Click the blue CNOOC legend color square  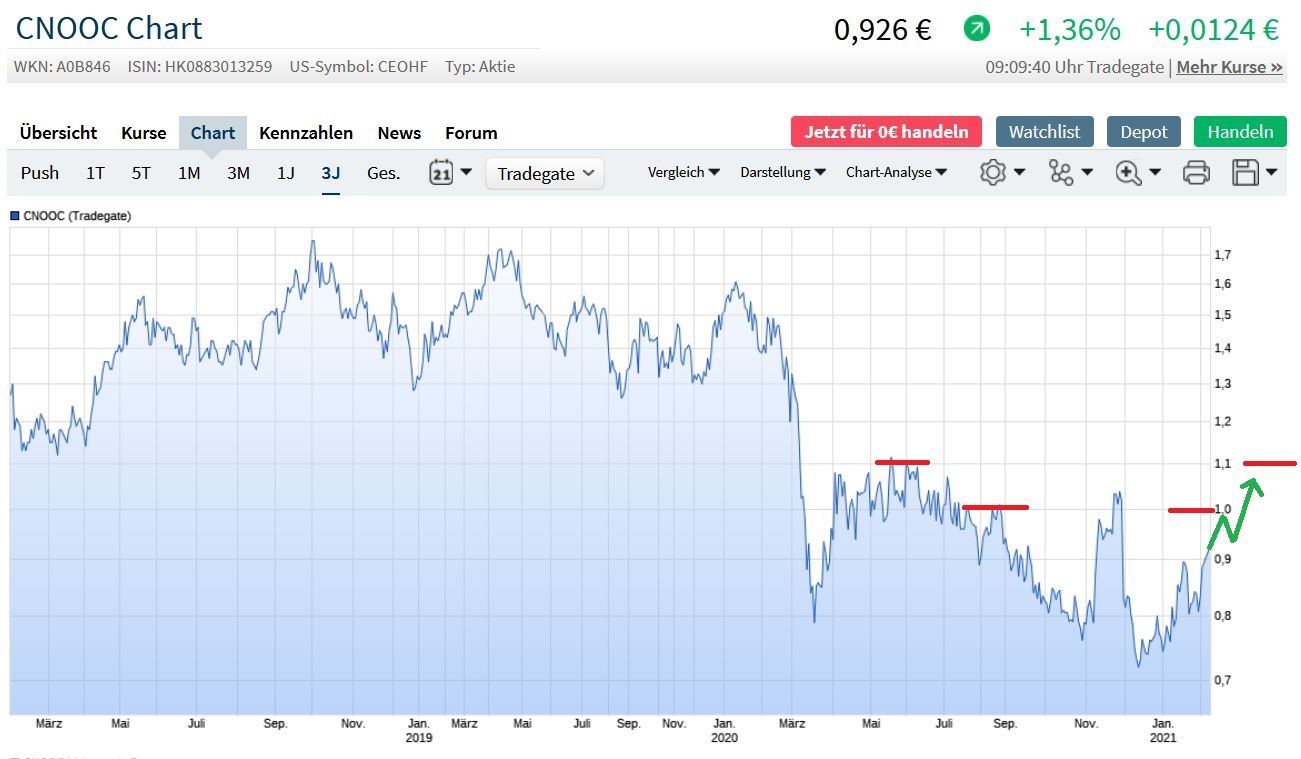[14, 216]
